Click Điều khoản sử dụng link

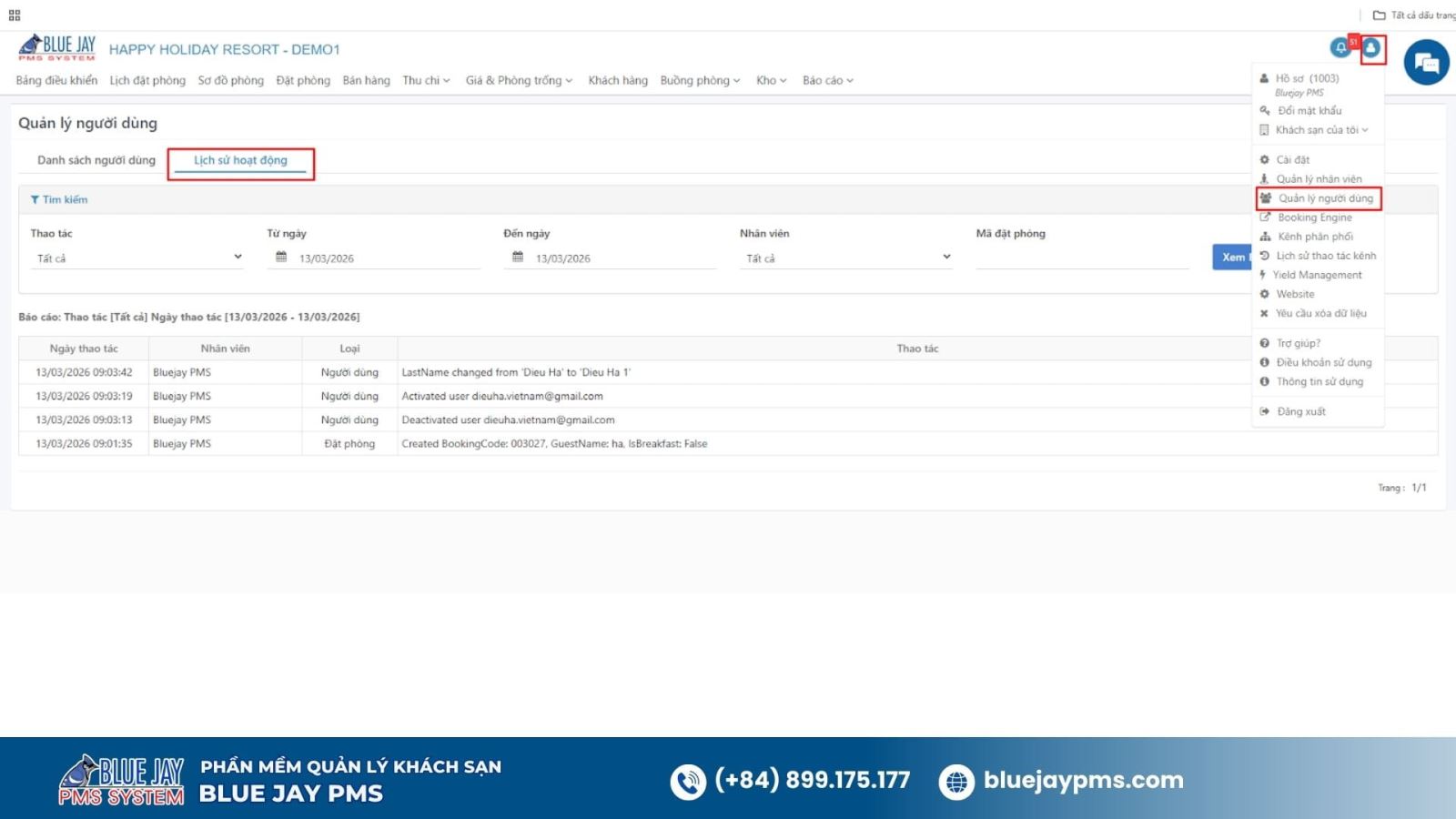click(1324, 362)
